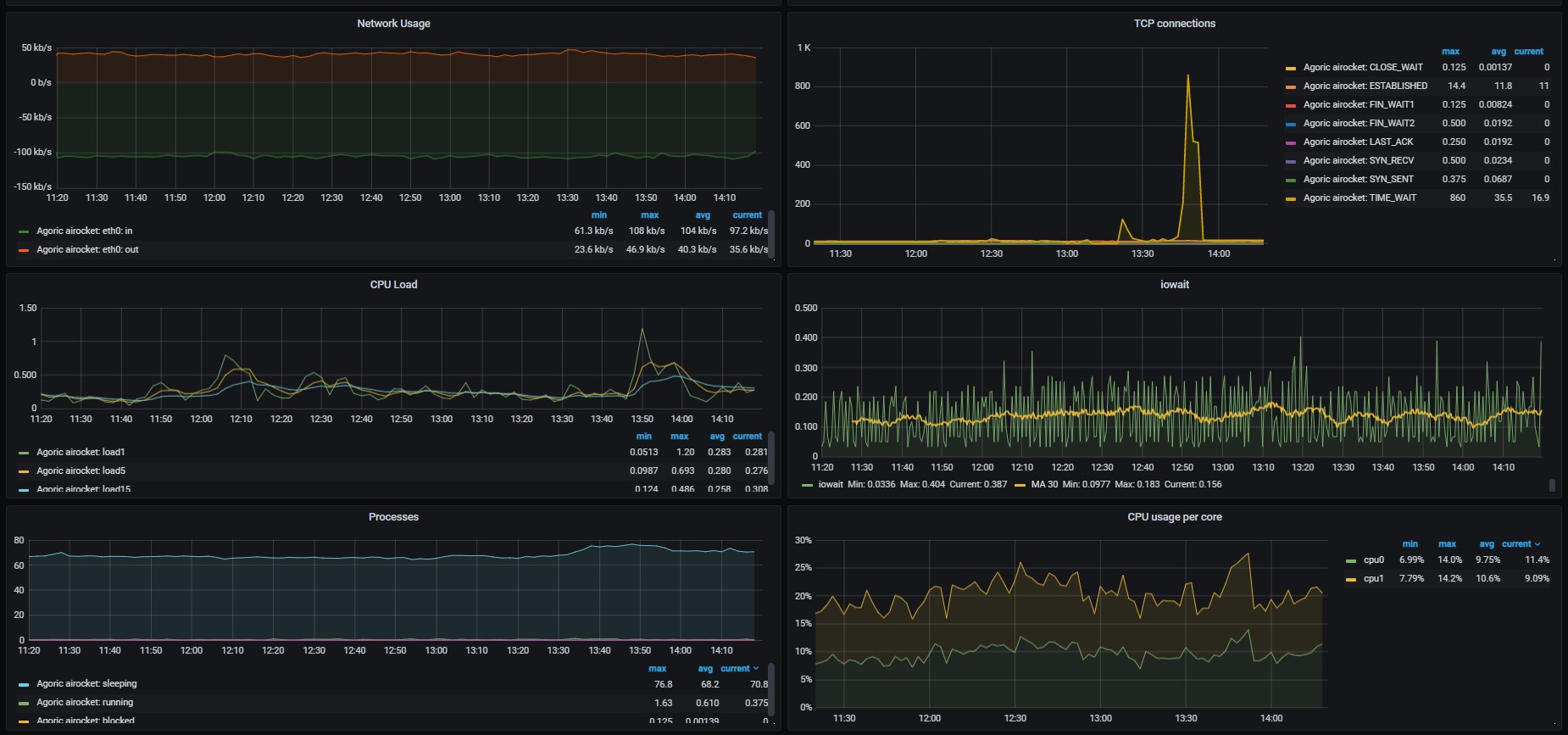Viewport: 1568px width, 735px height.
Task: Click the green eth0: in color swatch
Action: point(24,231)
